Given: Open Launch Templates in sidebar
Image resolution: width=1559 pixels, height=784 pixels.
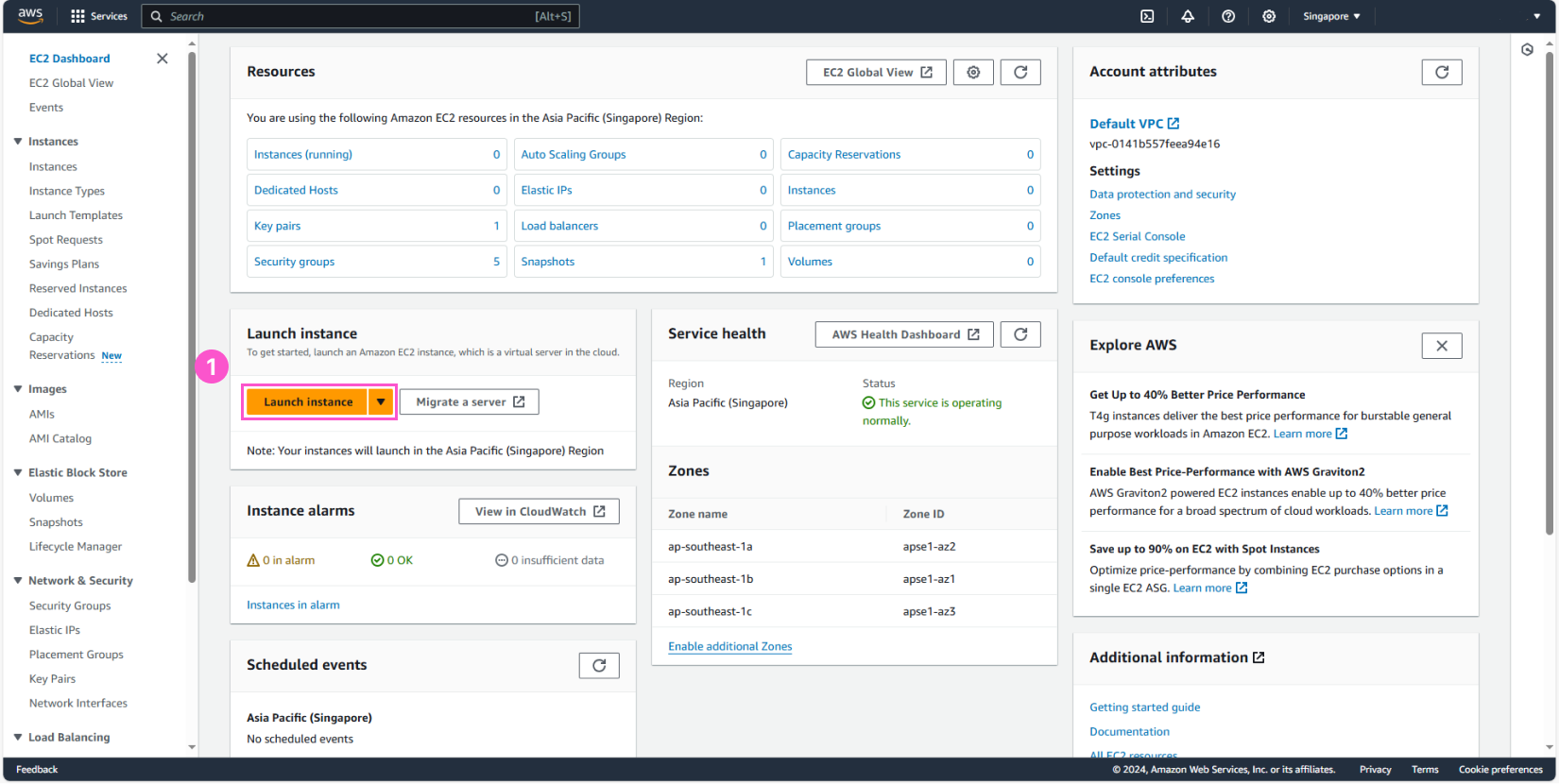Looking at the screenshot, I should pyautogui.click(x=76, y=215).
